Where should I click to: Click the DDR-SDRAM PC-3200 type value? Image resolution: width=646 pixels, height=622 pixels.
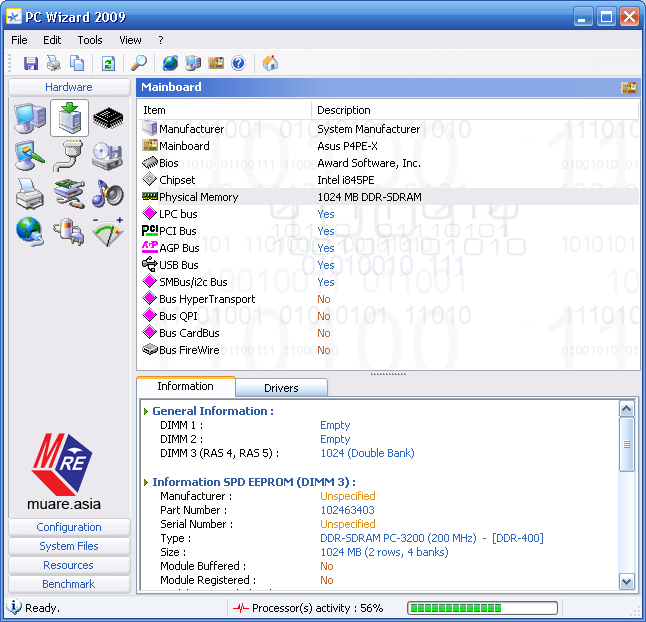click(432, 538)
